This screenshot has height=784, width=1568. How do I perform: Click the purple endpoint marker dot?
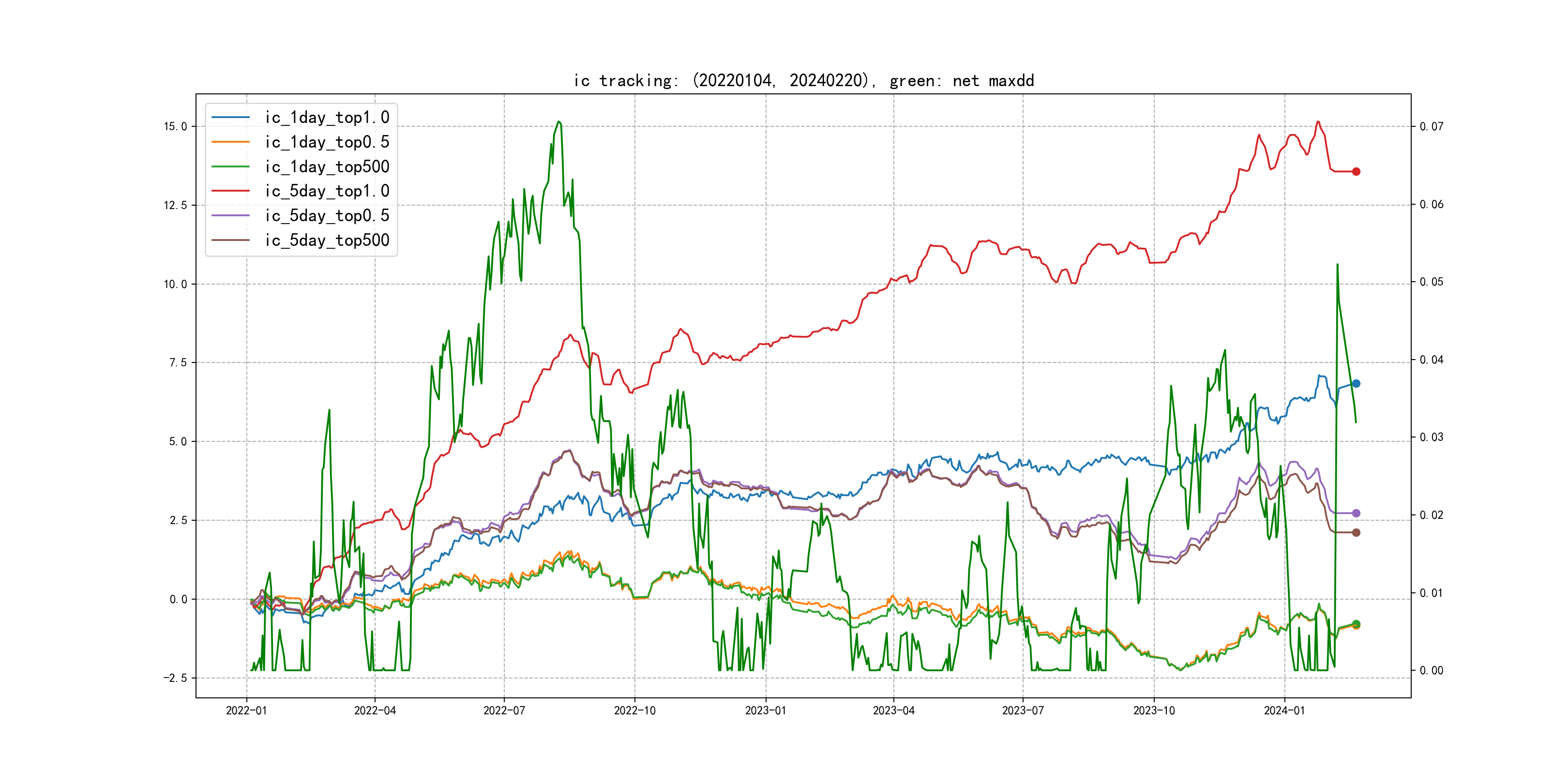1356,513
